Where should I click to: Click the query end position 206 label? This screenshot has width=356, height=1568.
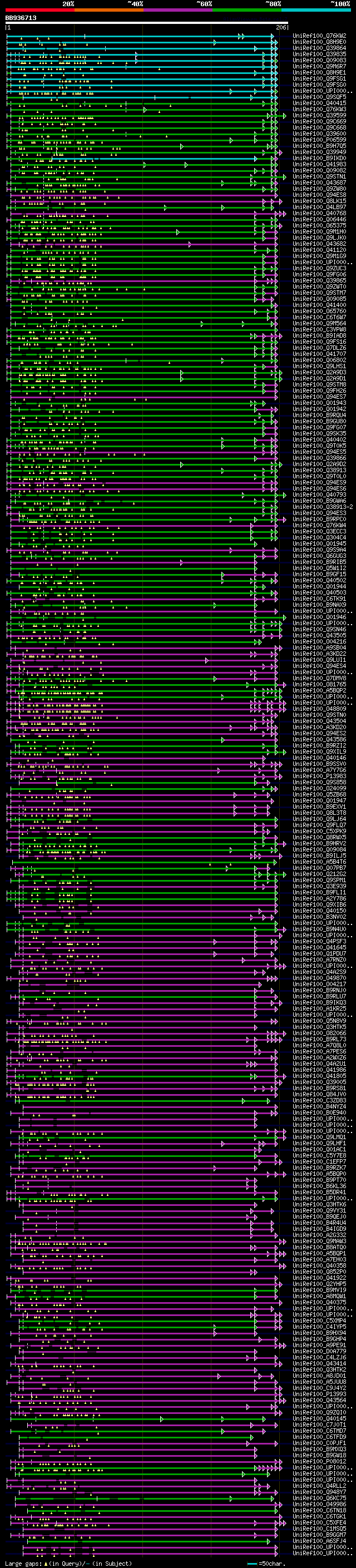[281, 27]
